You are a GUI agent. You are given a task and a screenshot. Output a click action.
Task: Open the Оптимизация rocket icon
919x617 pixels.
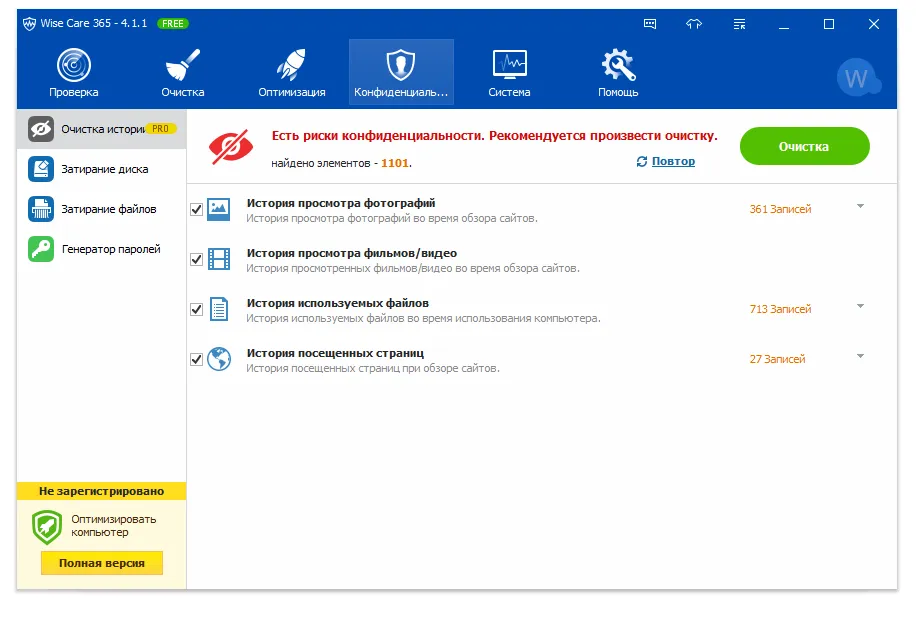point(291,64)
